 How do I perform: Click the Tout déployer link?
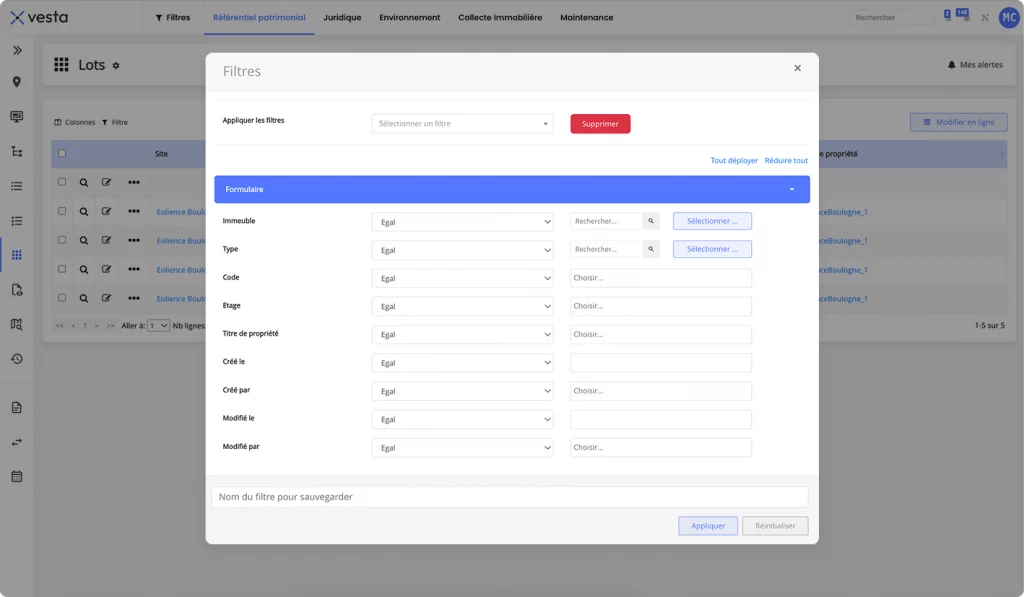(734, 160)
